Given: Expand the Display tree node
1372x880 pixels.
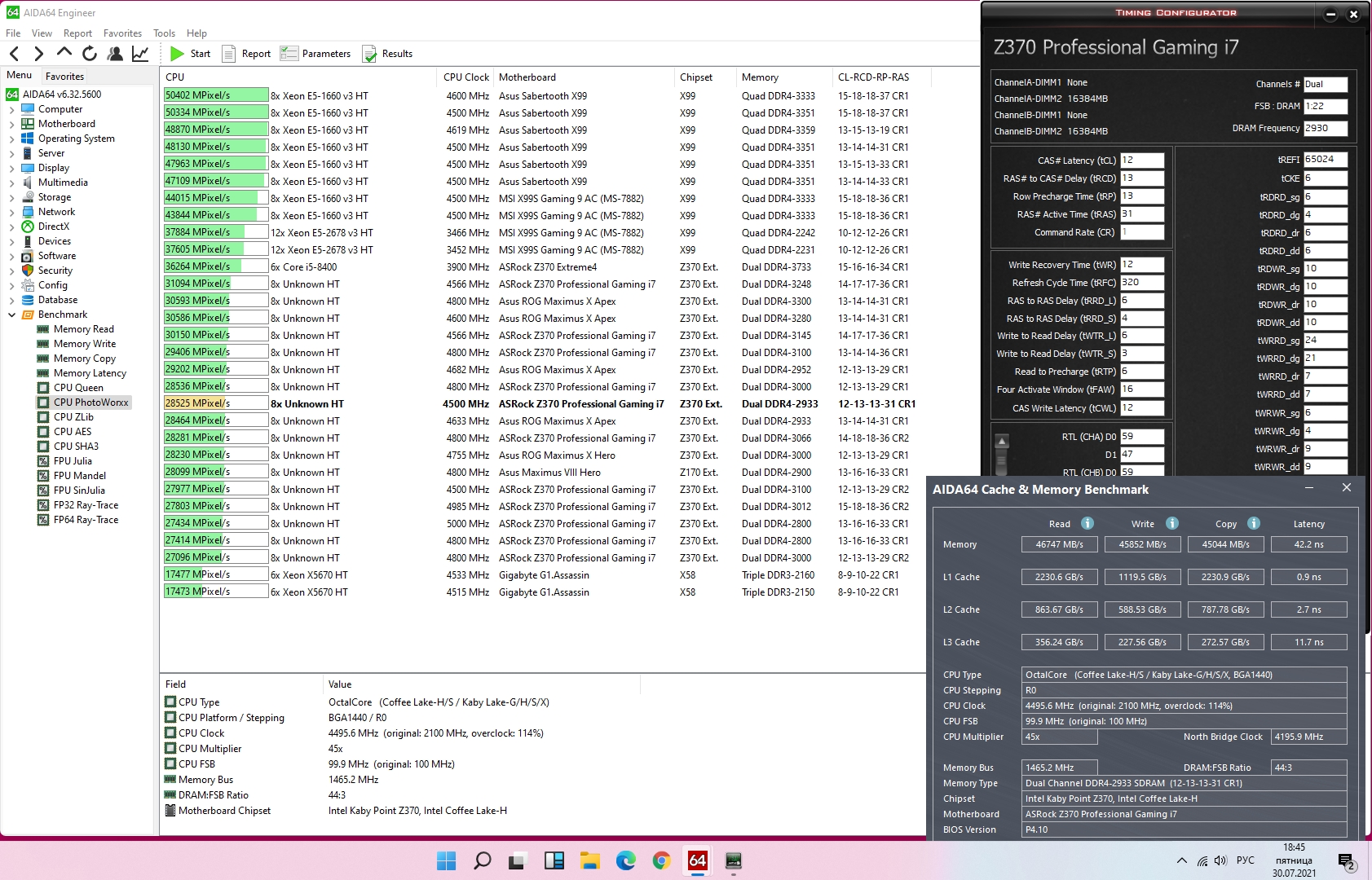Looking at the screenshot, I should click(x=11, y=168).
